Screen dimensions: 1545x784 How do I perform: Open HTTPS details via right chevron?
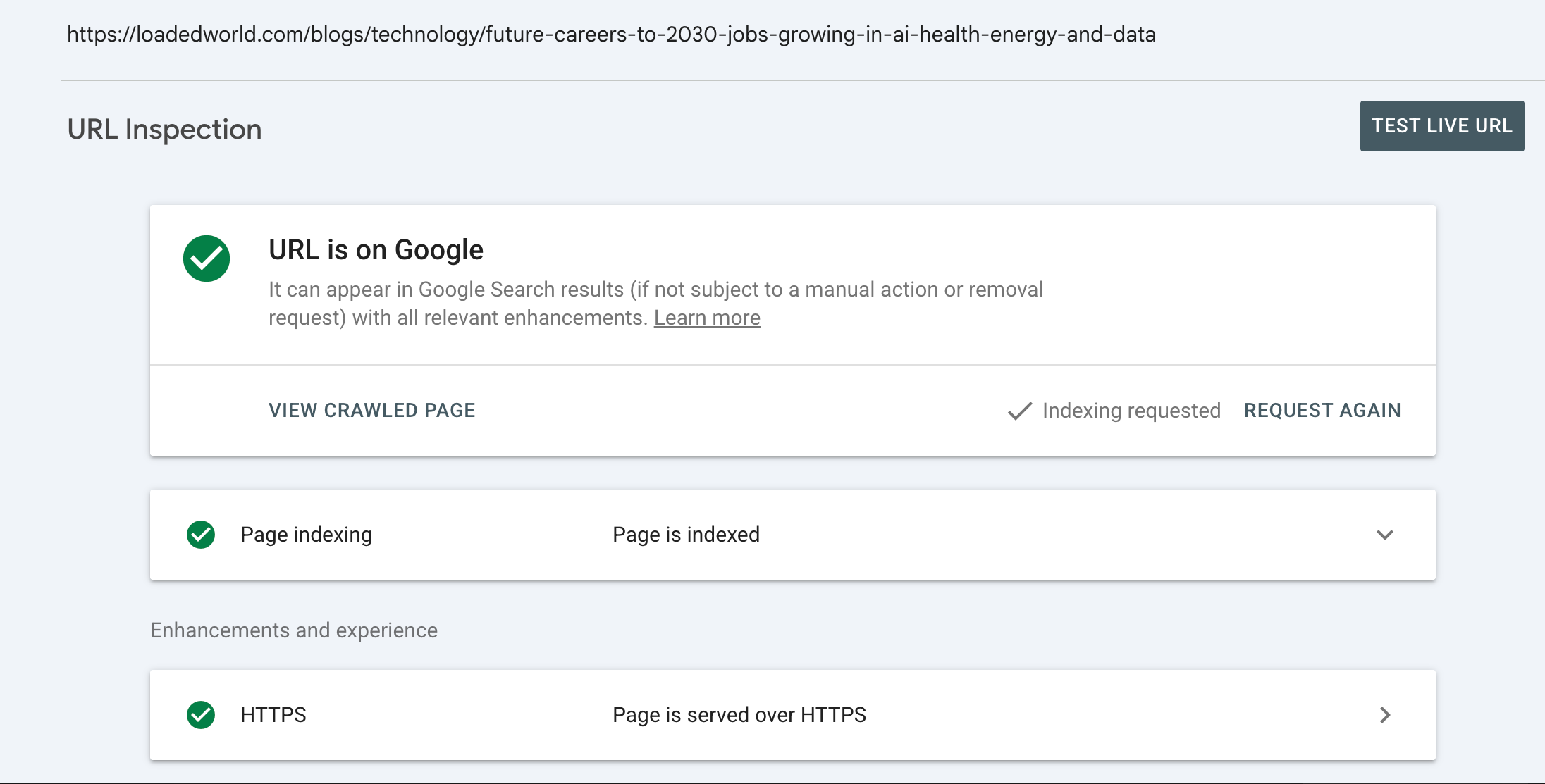[1385, 715]
